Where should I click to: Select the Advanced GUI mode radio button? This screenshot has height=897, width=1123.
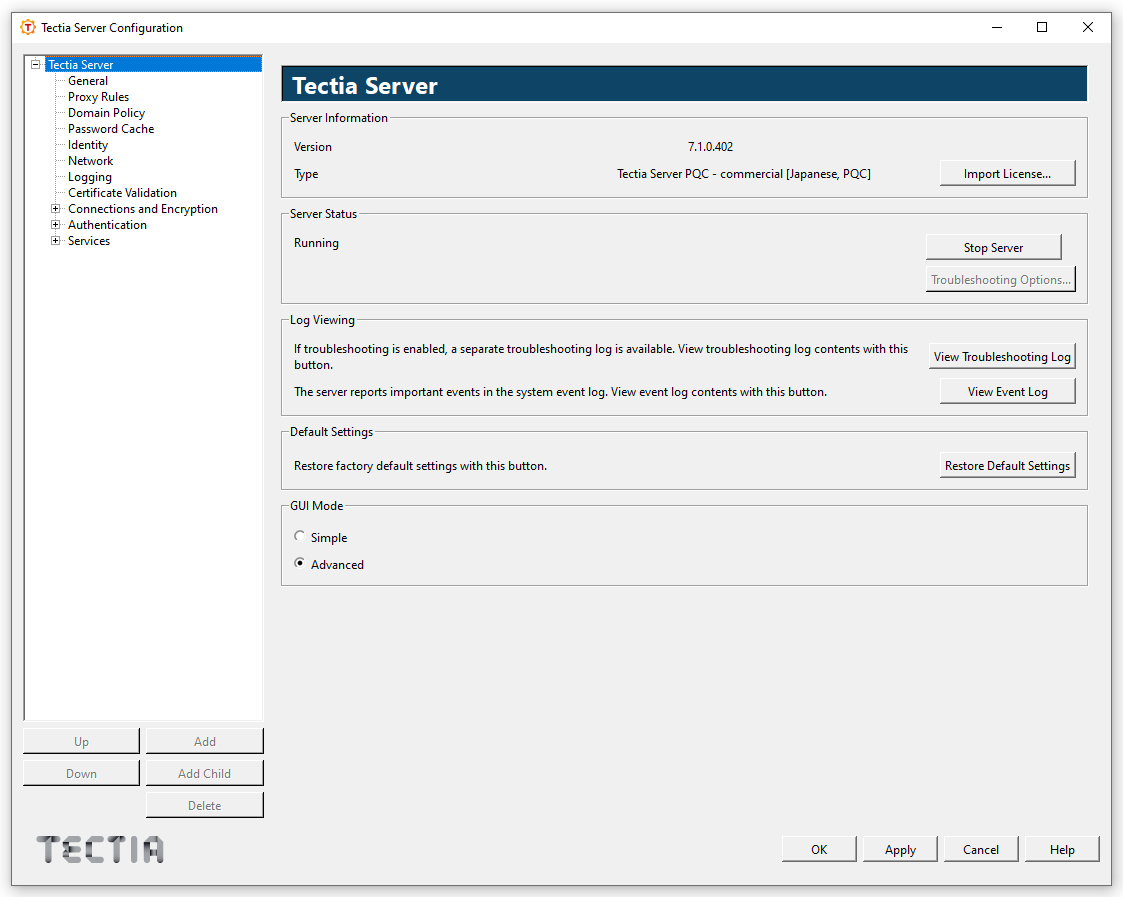299,563
